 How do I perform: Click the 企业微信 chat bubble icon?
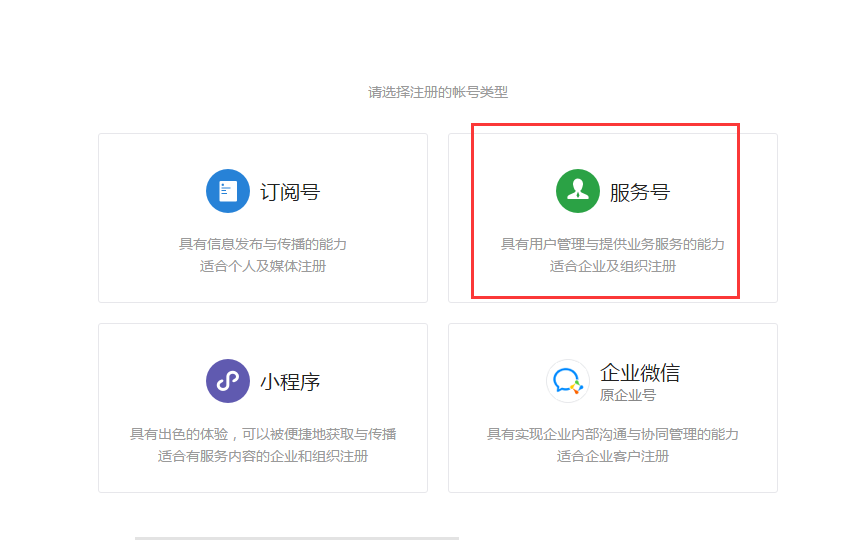click(568, 381)
